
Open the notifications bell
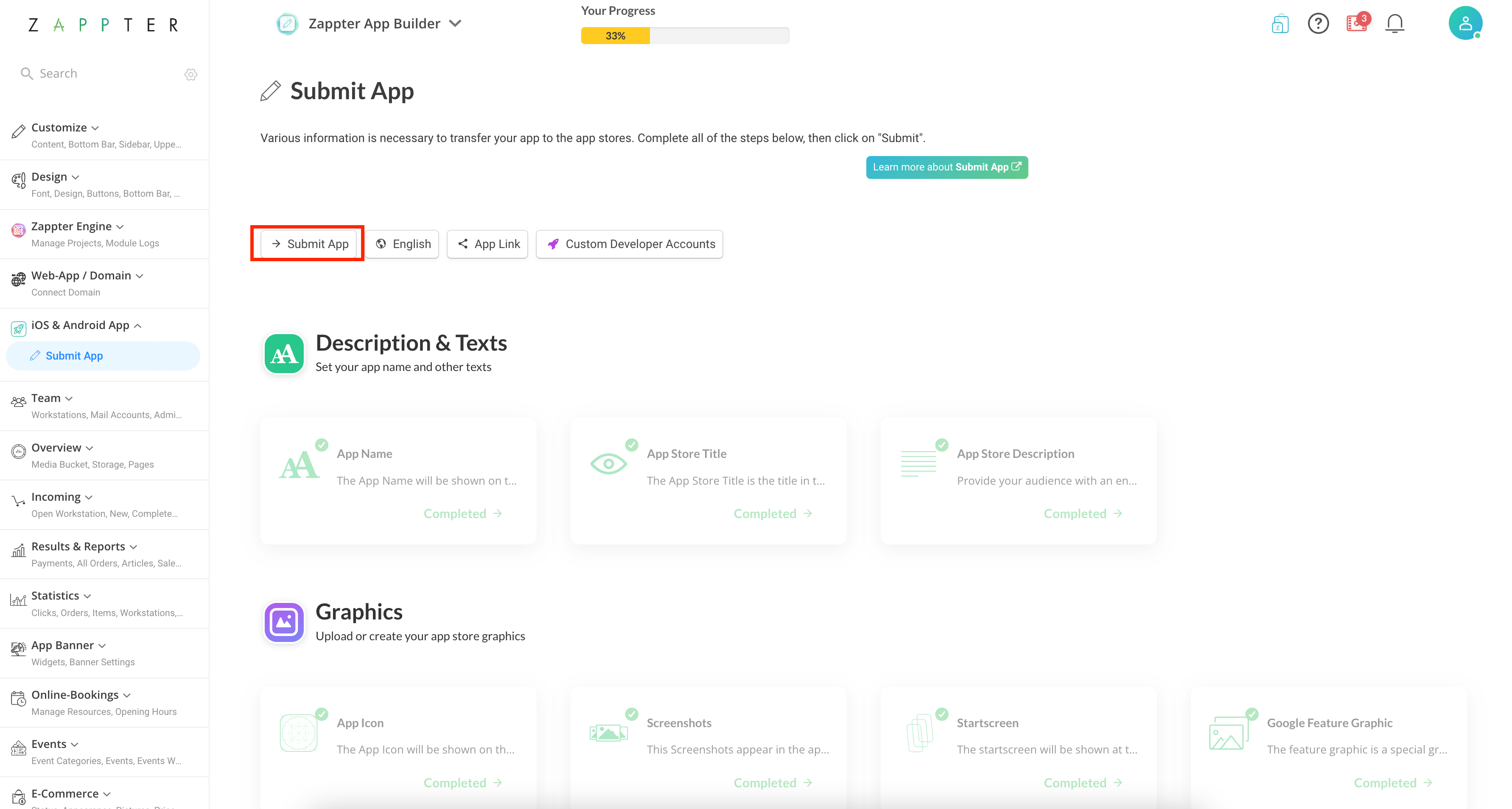pos(1395,23)
